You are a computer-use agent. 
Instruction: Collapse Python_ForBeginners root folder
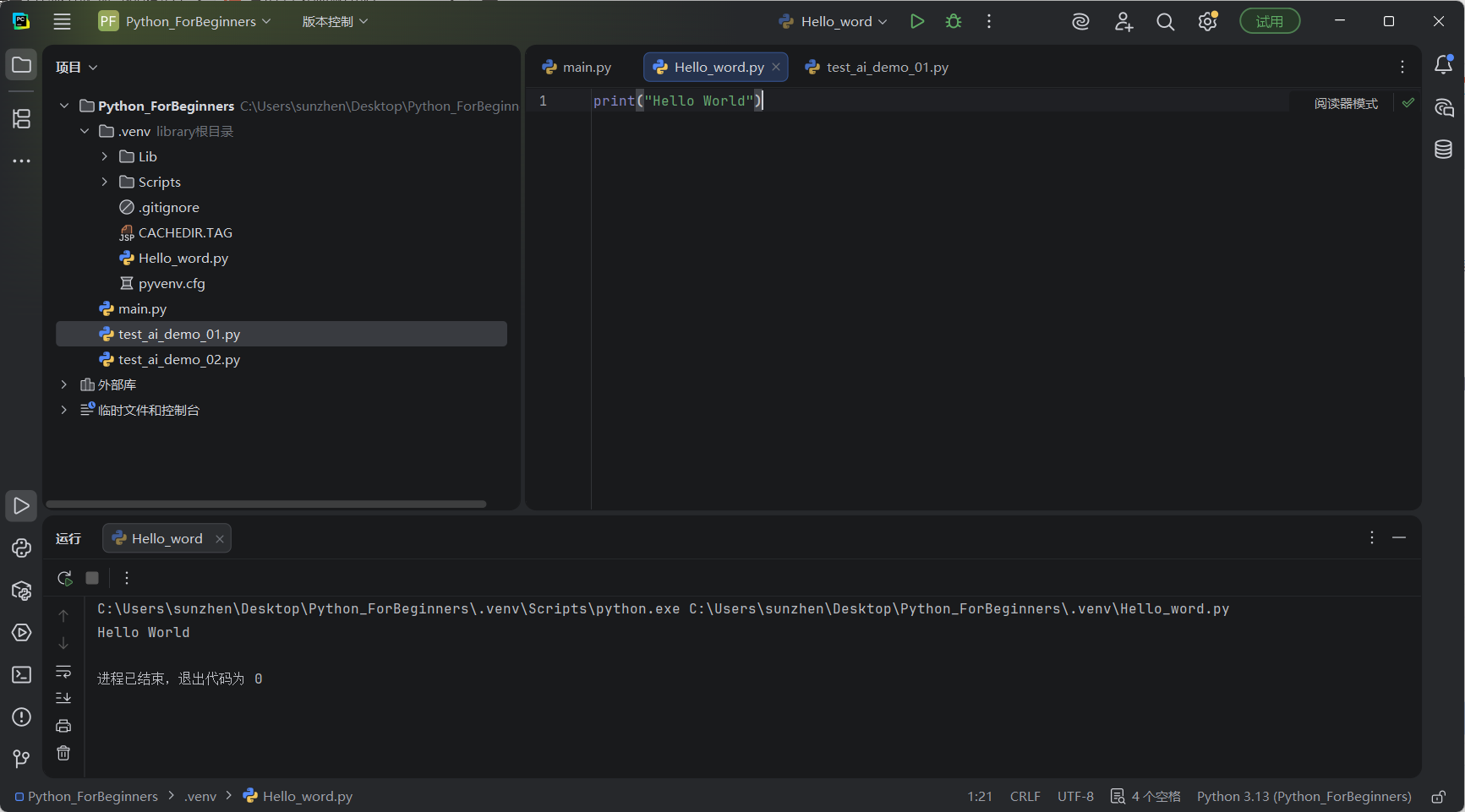pyautogui.click(x=64, y=106)
